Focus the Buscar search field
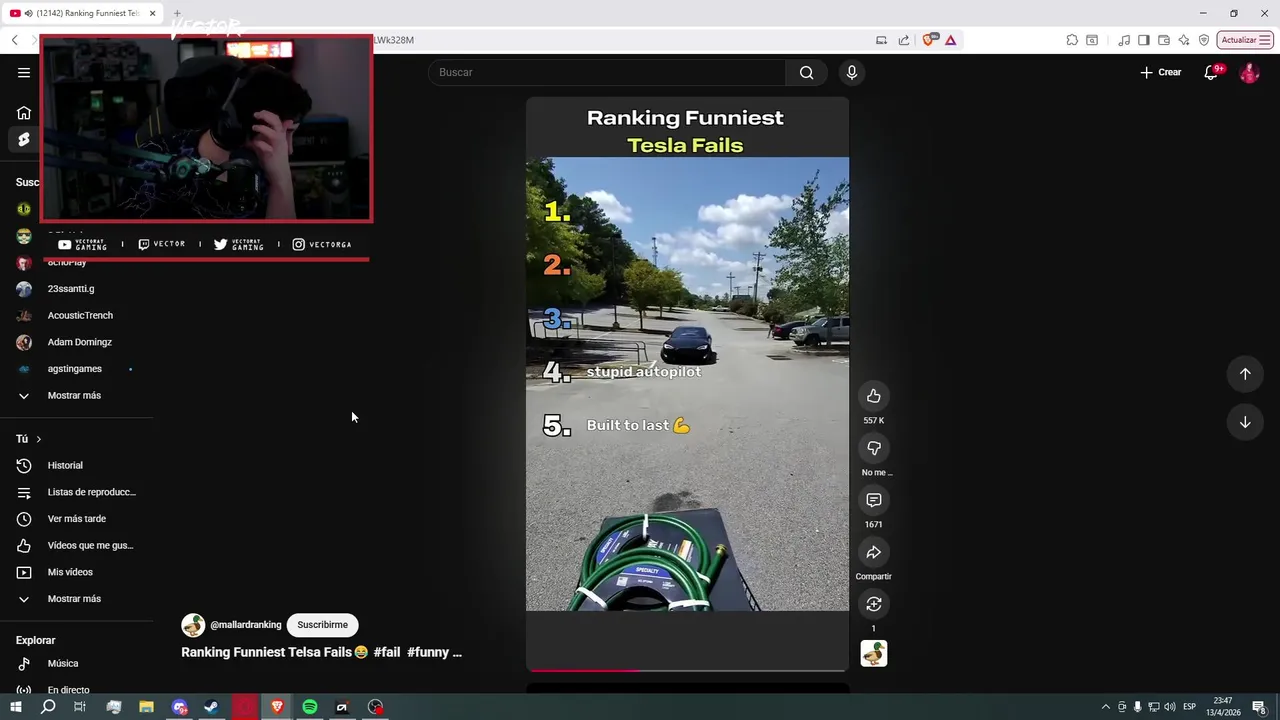This screenshot has height=720, width=1280. point(608,72)
